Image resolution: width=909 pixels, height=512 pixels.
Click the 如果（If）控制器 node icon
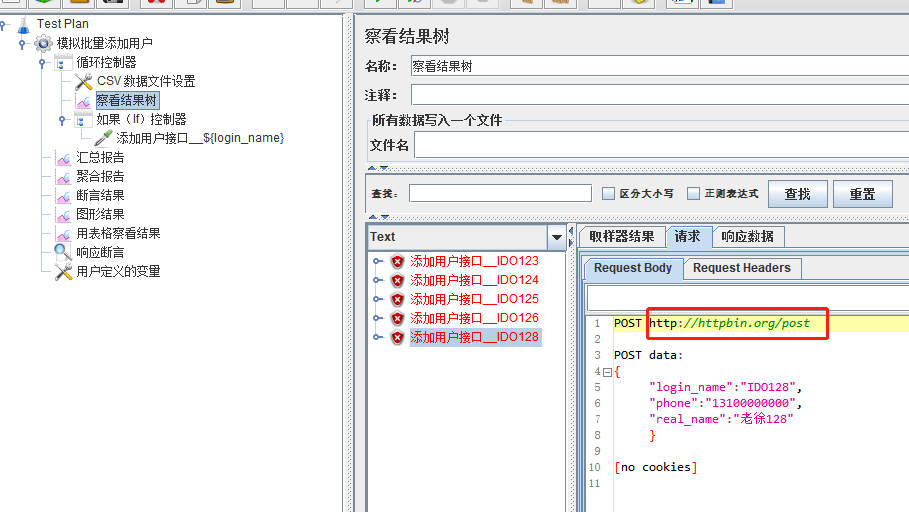(83, 119)
